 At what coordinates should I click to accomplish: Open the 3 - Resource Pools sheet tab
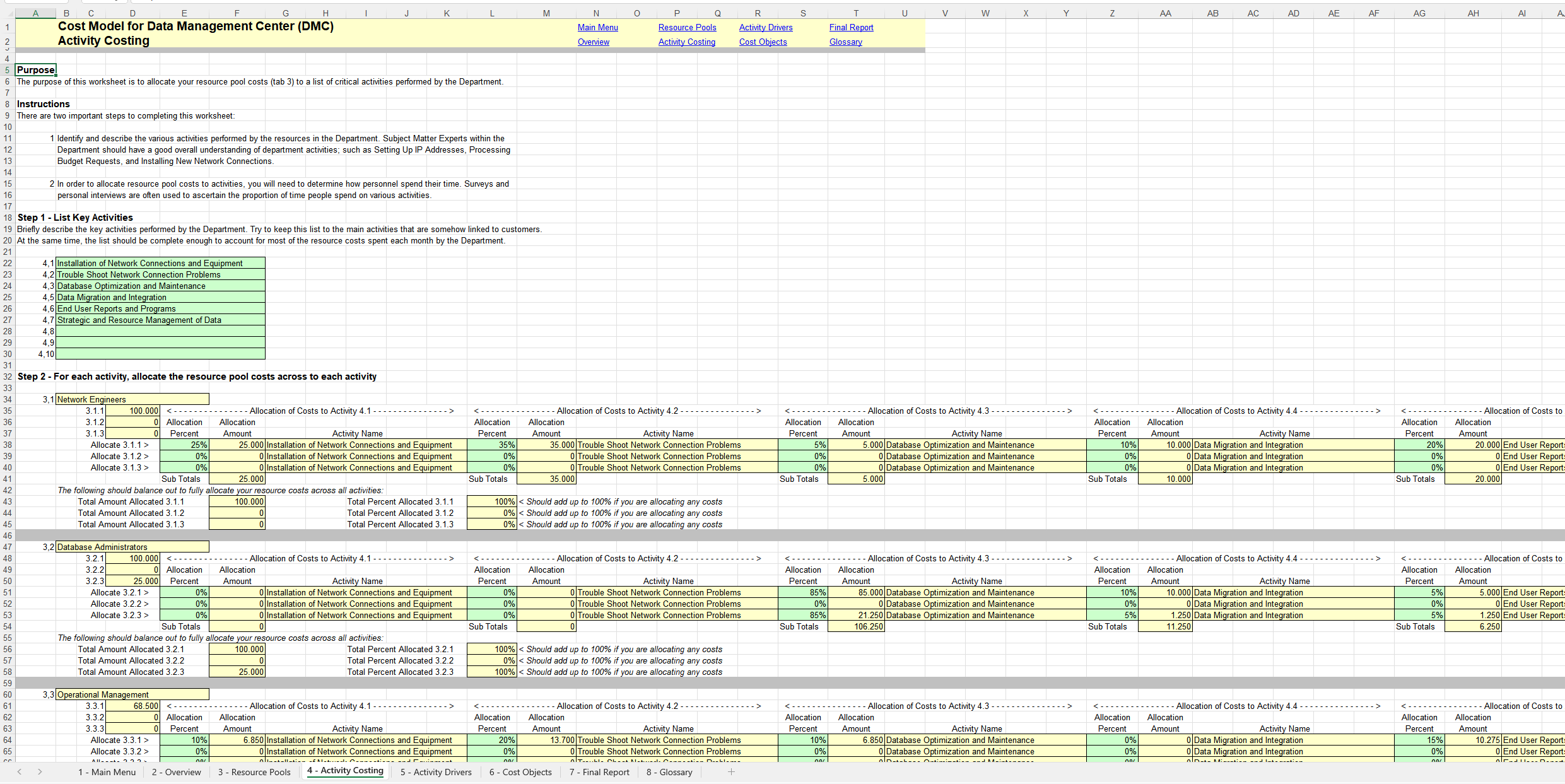254,772
